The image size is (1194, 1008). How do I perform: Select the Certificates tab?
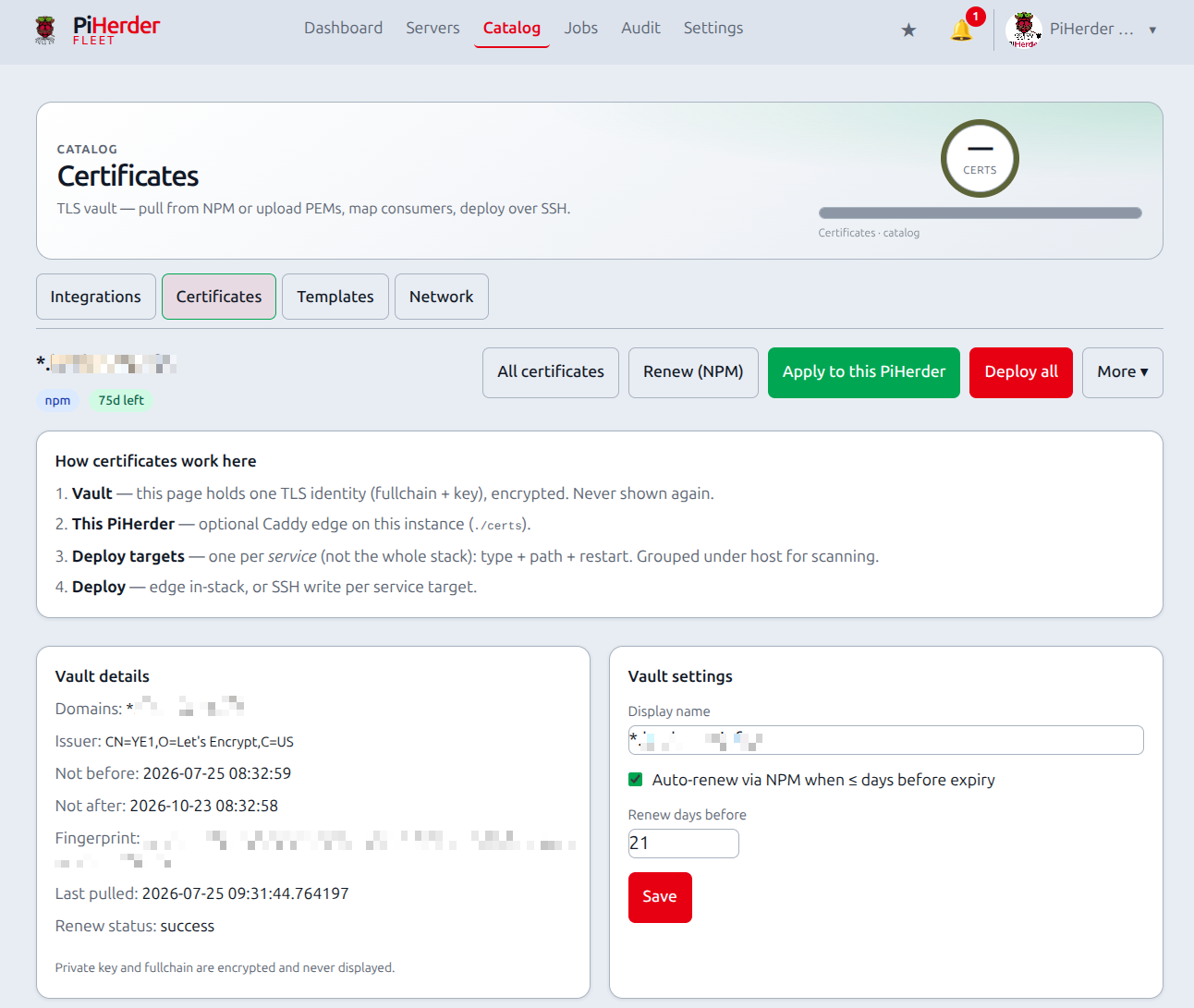(219, 297)
